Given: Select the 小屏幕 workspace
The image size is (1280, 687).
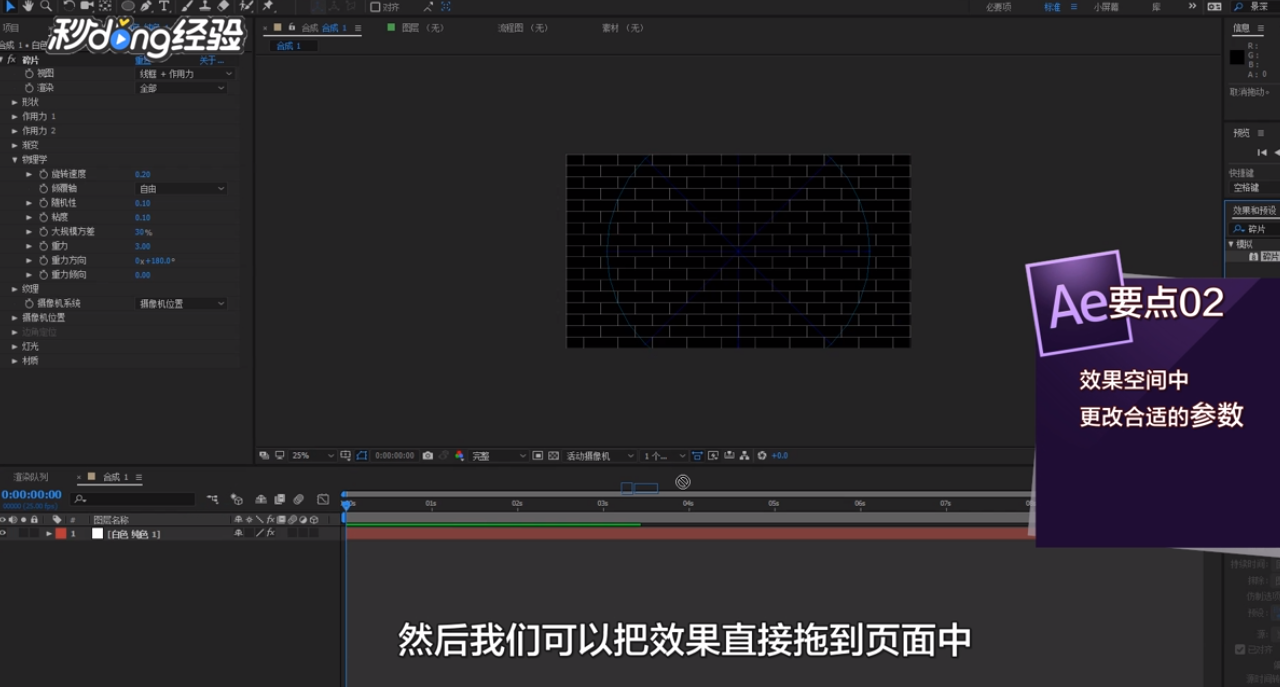Looking at the screenshot, I should tap(1106, 6).
